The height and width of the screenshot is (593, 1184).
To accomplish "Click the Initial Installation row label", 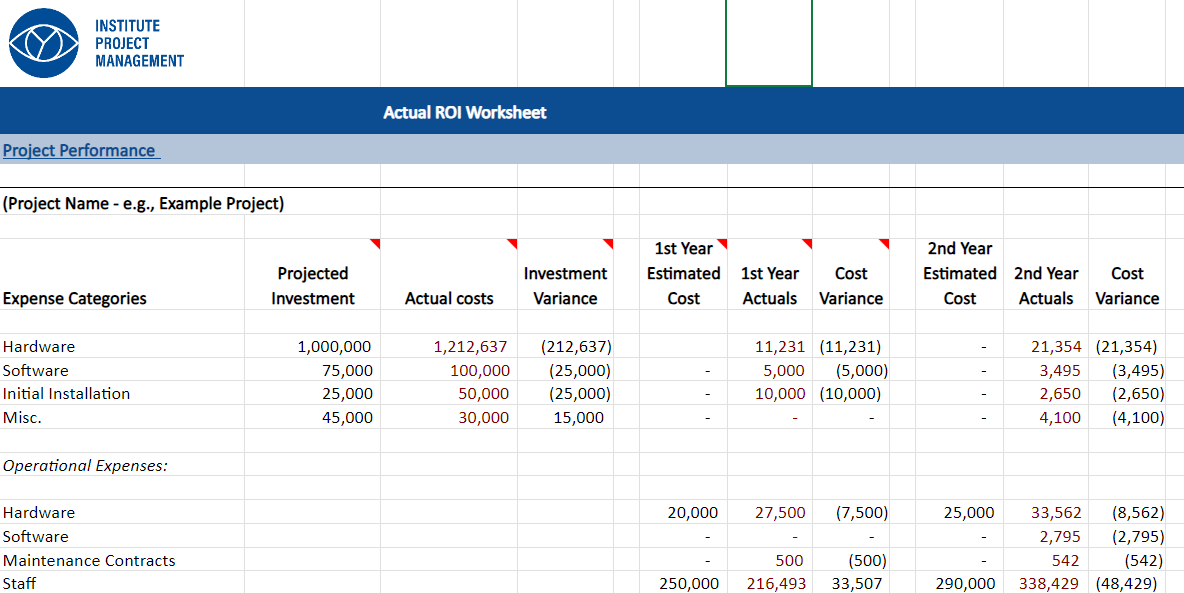I will point(66,394).
